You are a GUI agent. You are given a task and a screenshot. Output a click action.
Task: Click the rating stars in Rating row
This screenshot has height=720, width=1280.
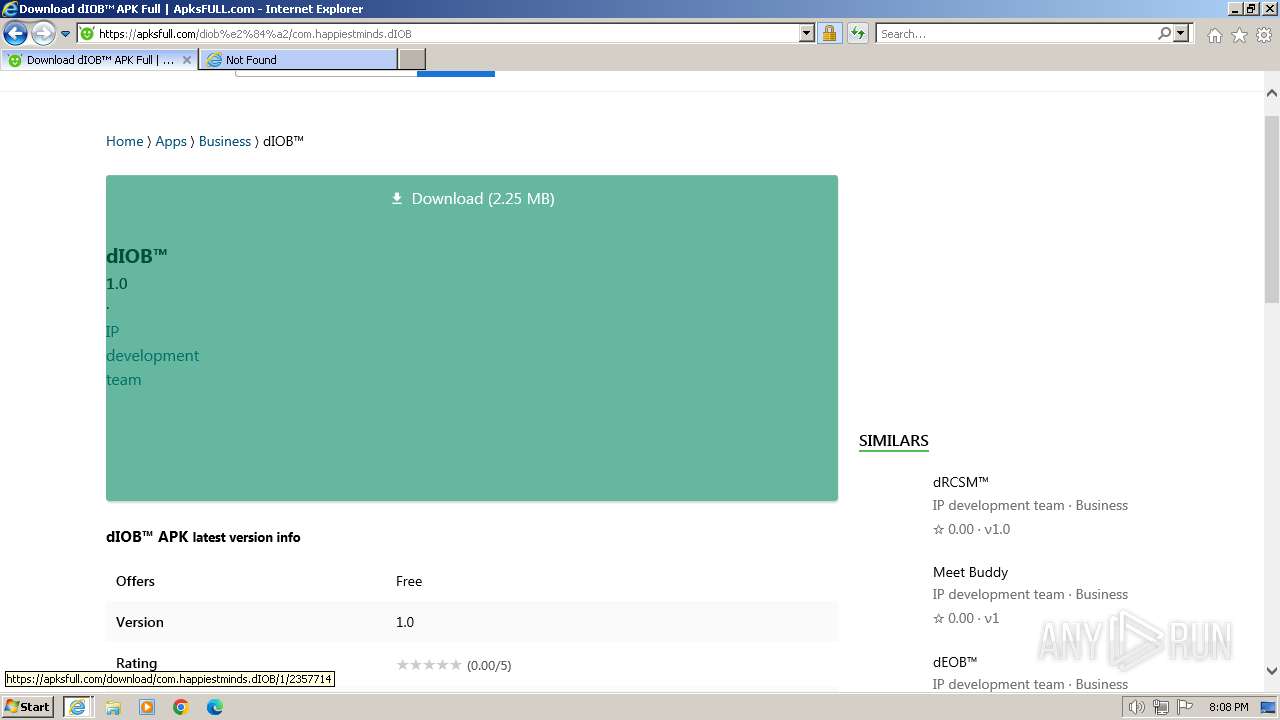click(x=429, y=665)
